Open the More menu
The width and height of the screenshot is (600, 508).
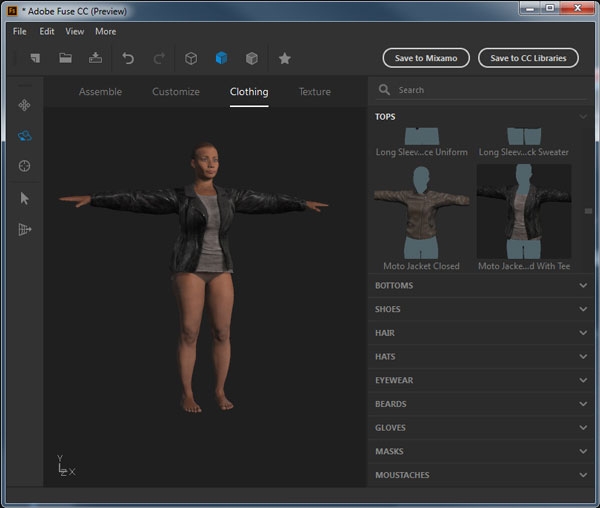[x=106, y=31]
